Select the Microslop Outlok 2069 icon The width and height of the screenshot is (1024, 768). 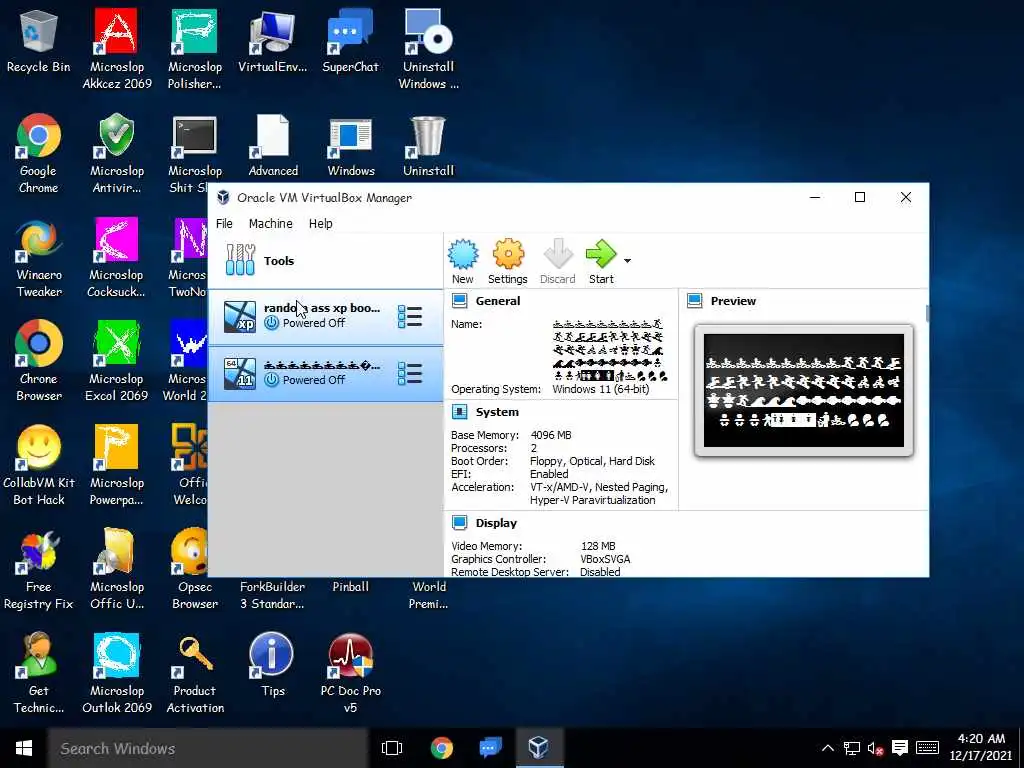(117, 673)
